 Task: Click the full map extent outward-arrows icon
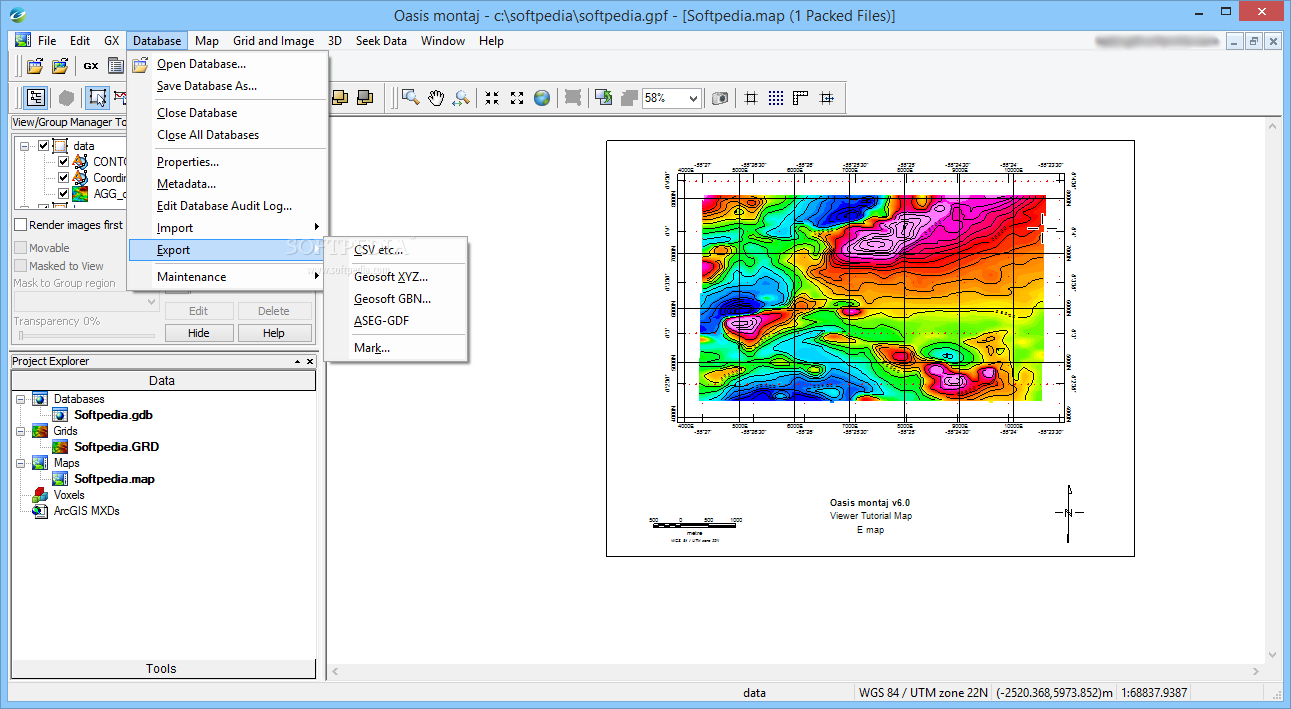point(517,97)
